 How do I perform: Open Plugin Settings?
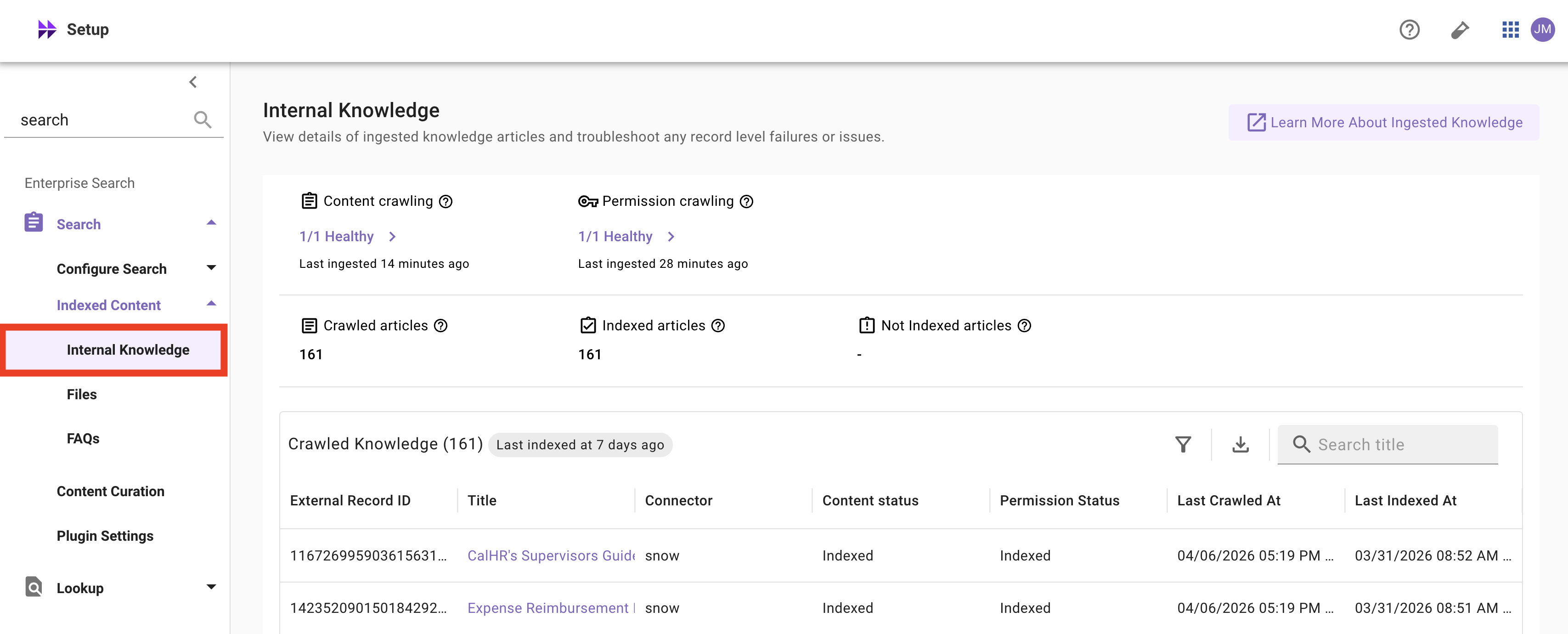105,536
